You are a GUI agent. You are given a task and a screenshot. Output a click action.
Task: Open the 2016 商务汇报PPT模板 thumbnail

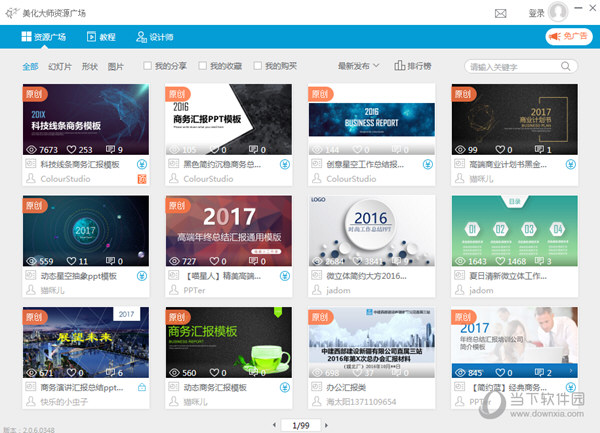(x=228, y=119)
